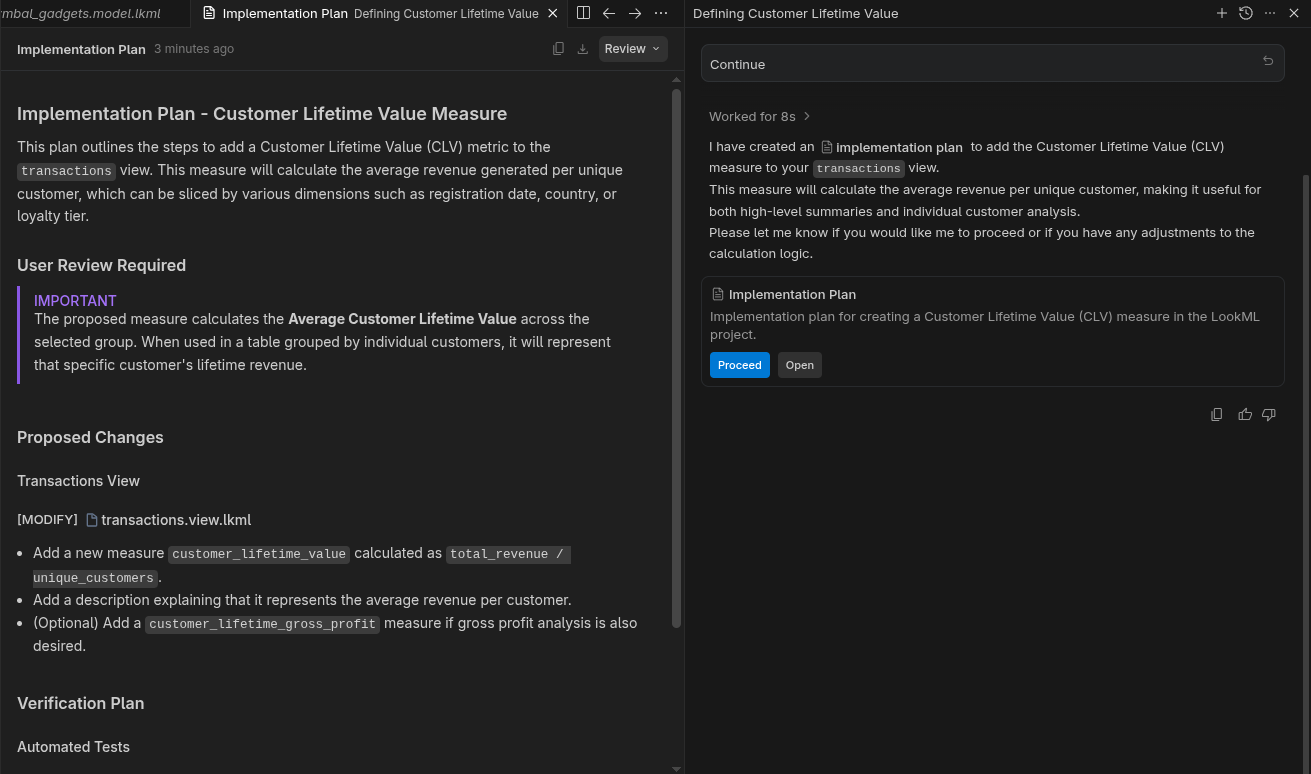Open the chat panel options ellipsis menu
1311x774 pixels.
1269,13
